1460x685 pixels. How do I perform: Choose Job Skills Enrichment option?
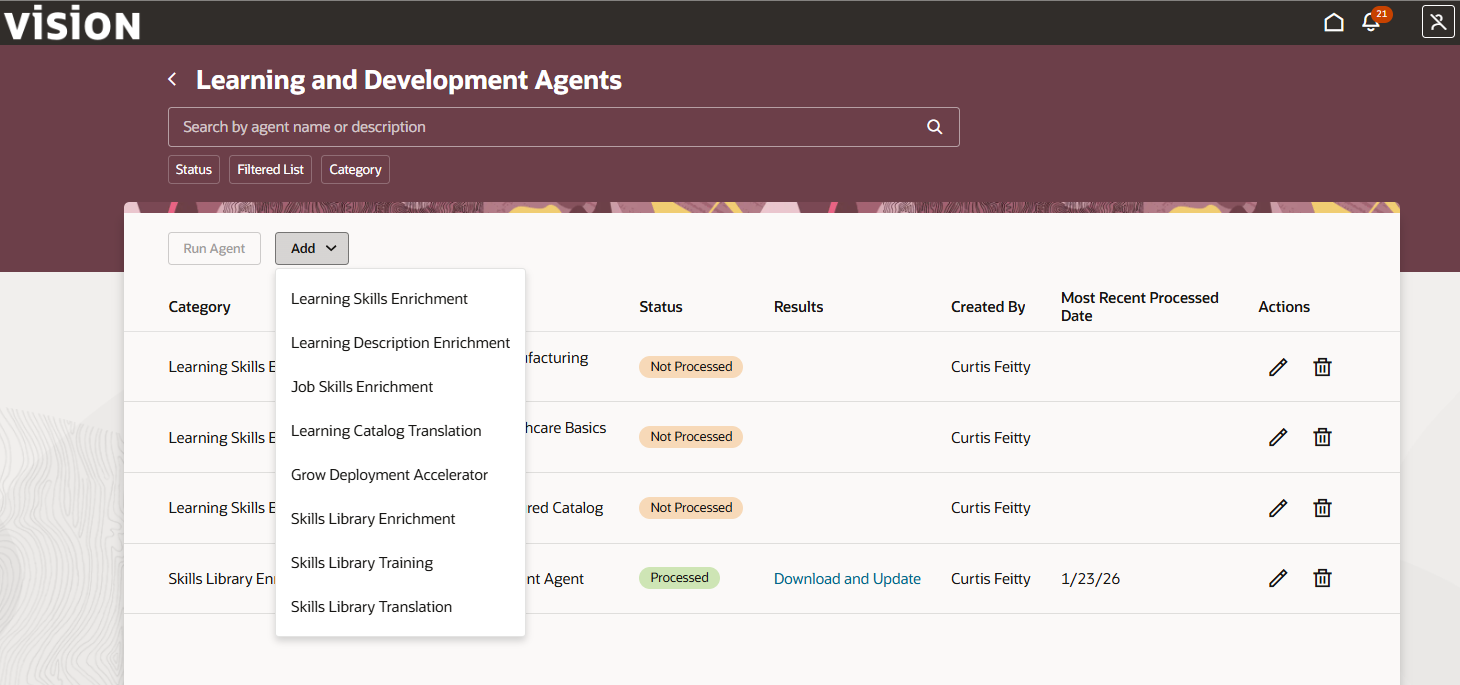click(x=400, y=387)
